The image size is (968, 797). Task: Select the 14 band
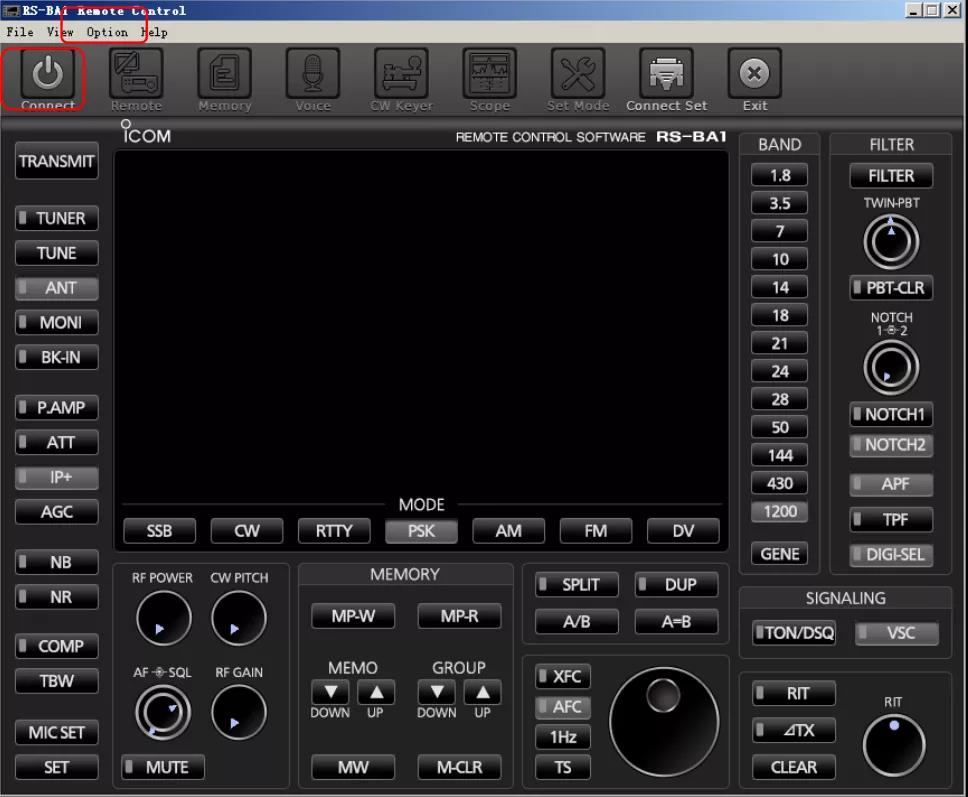(780, 287)
